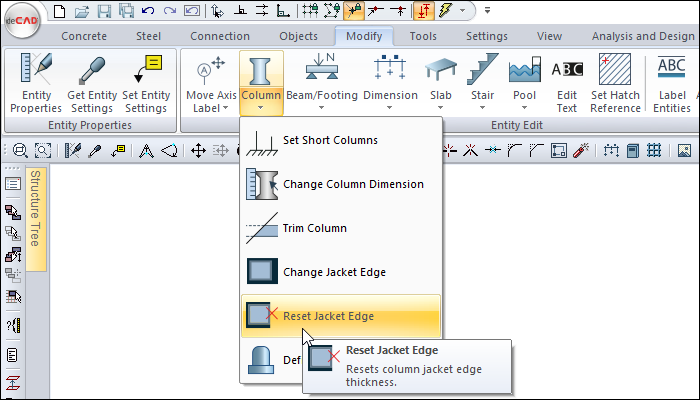Click the Set Entity Settings icon

point(146,72)
